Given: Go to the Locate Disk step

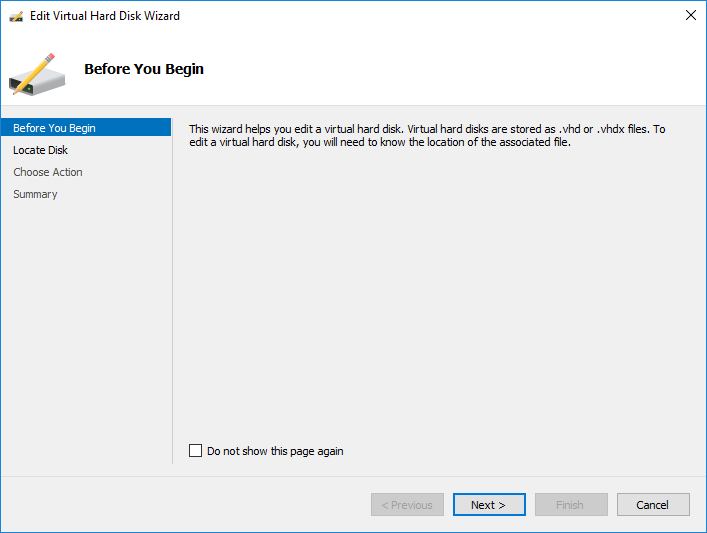Looking at the screenshot, I should (x=41, y=150).
